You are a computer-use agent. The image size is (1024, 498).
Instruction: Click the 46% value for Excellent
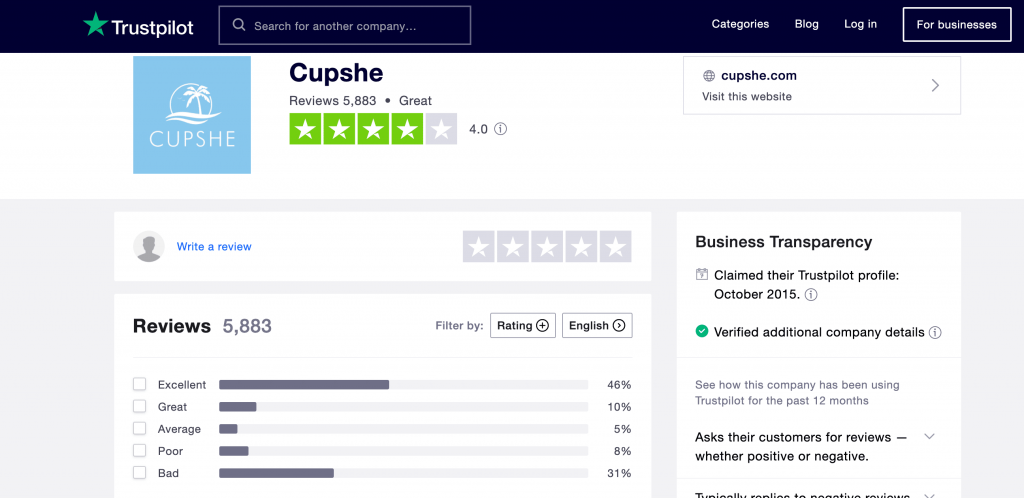[619, 384]
